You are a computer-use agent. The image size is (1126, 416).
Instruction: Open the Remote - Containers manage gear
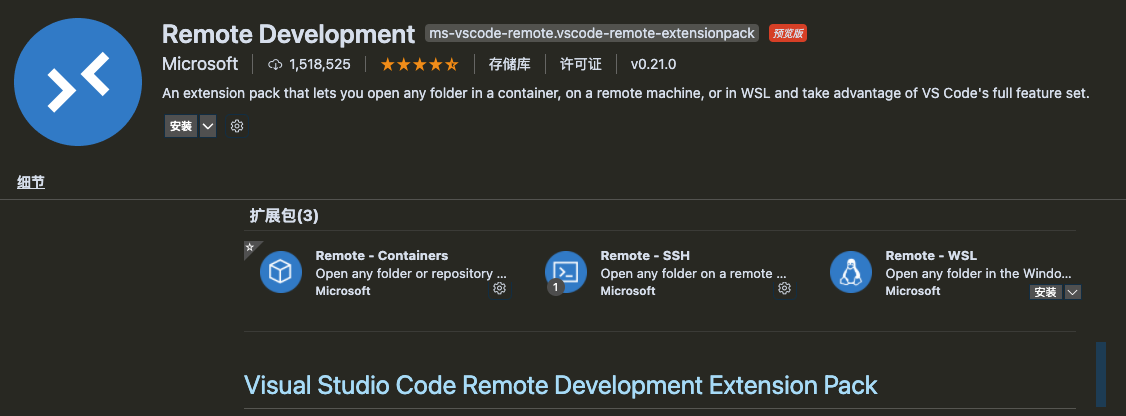pos(500,289)
